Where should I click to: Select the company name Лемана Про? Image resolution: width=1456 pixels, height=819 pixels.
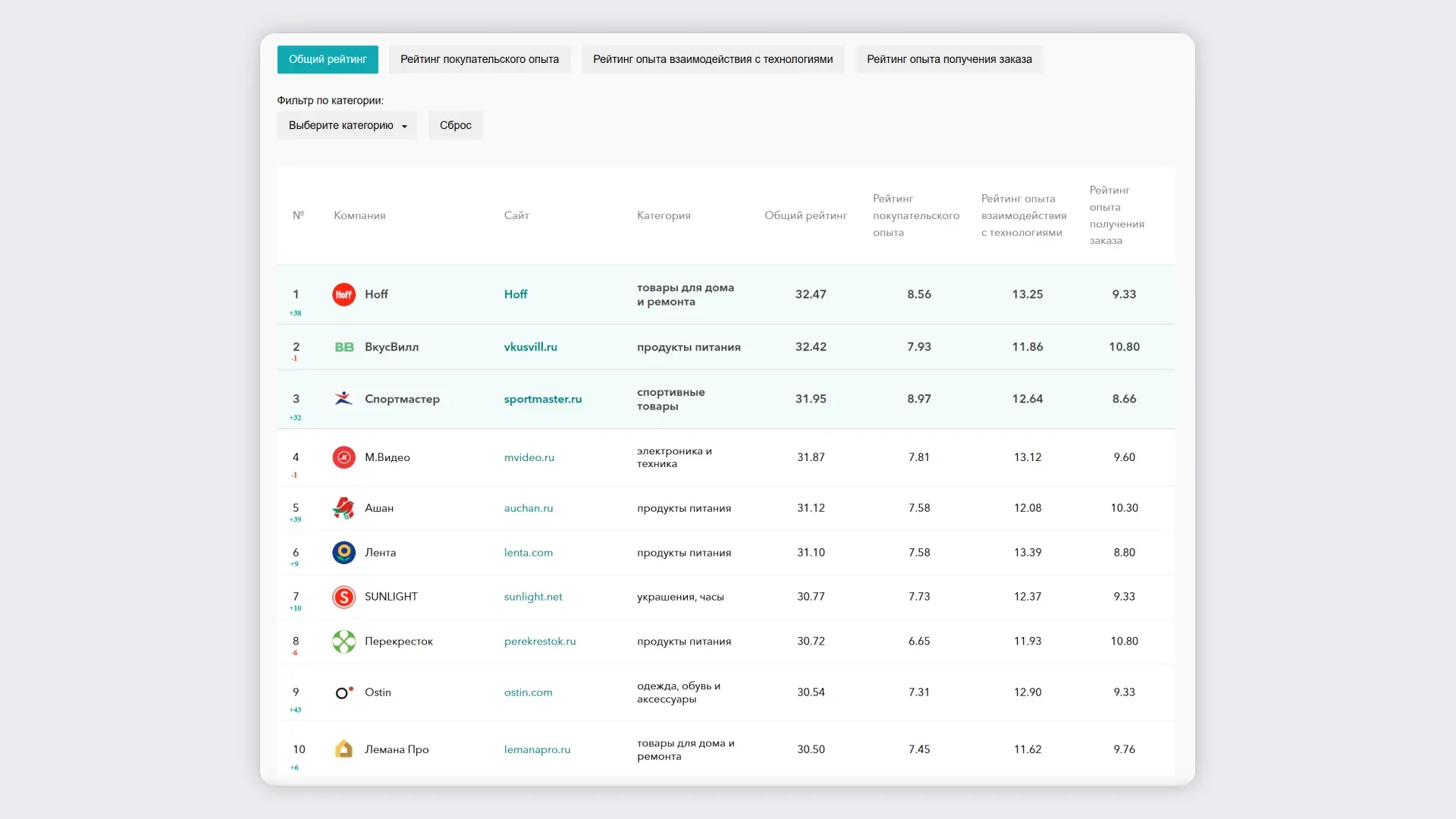pos(397,749)
